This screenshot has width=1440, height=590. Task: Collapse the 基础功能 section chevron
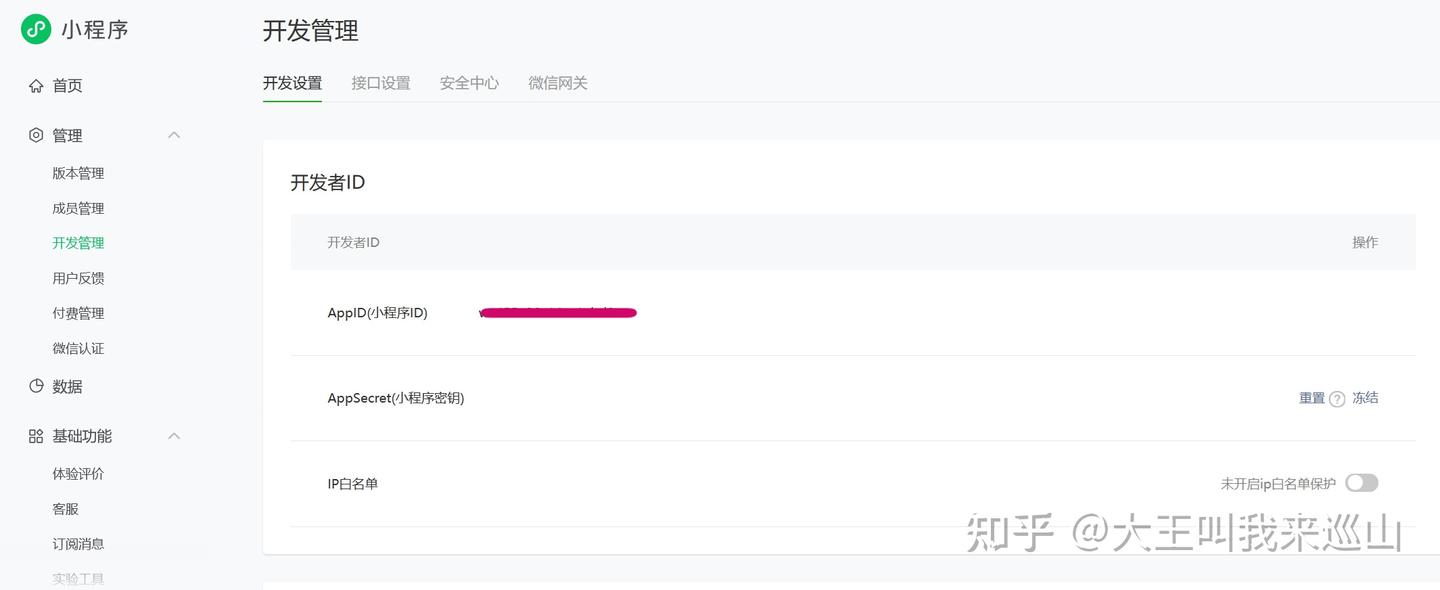click(174, 436)
